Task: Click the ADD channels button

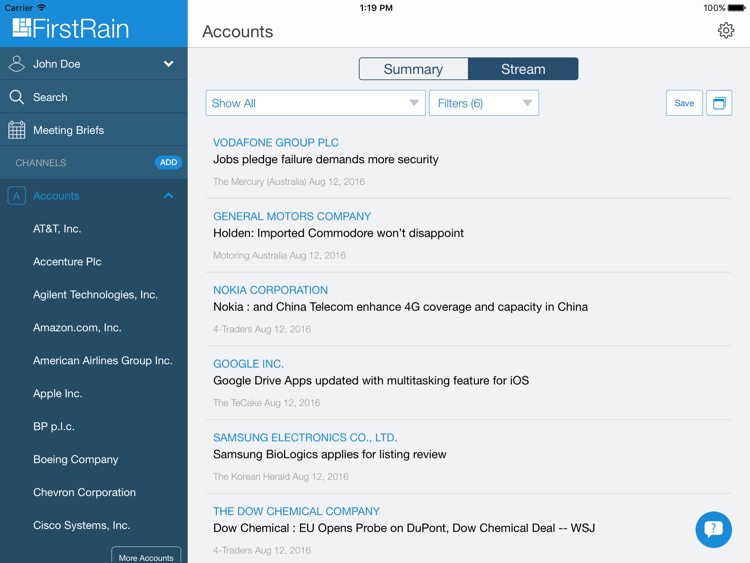Action: click(168, 162)
